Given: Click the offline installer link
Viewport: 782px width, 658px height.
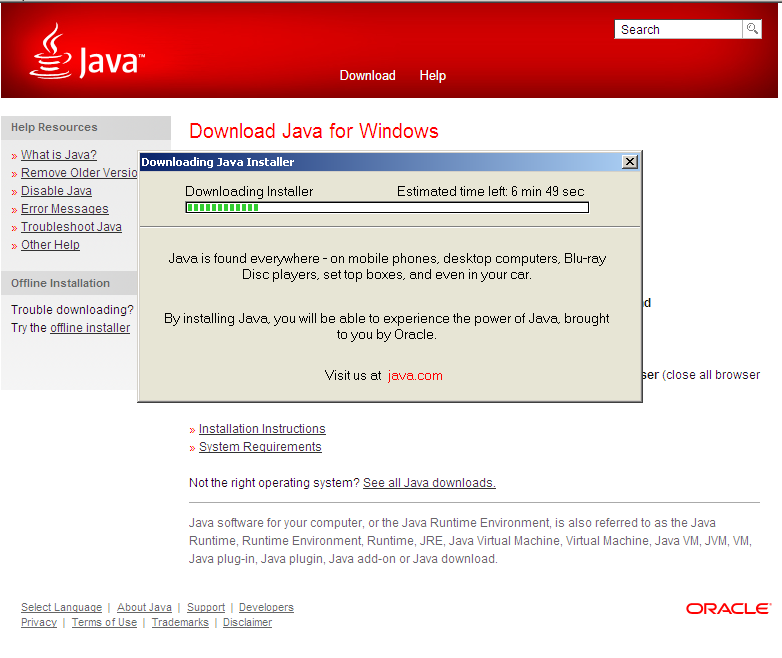Looking at the screenshot, I should click(x=90, y=328).
